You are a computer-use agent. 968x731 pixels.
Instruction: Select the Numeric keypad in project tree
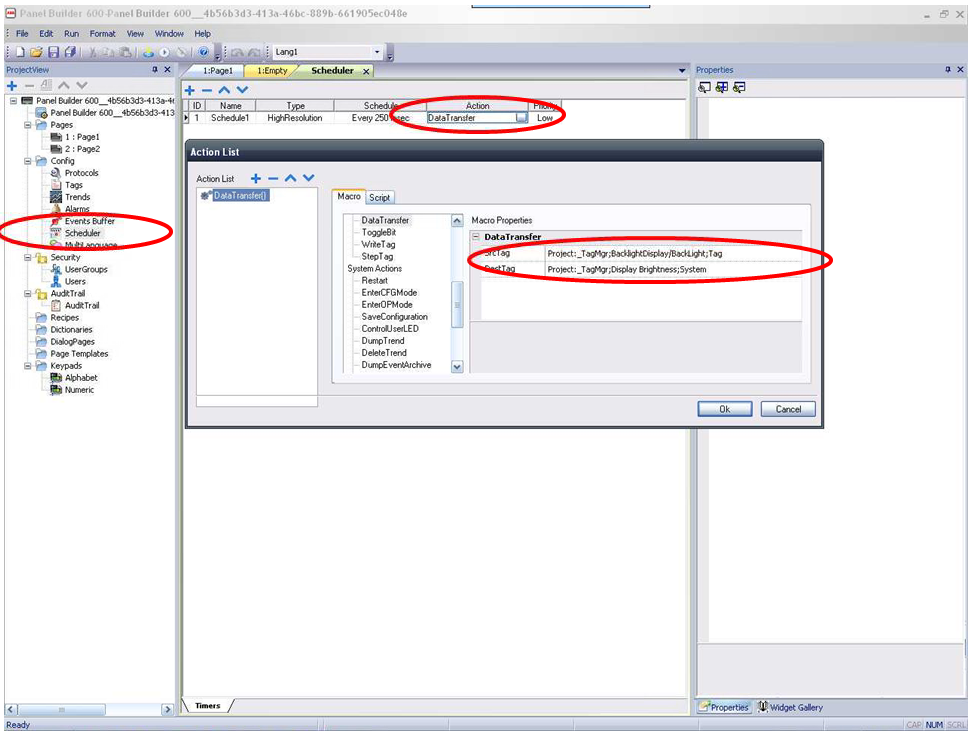click(x=79, y=390)
